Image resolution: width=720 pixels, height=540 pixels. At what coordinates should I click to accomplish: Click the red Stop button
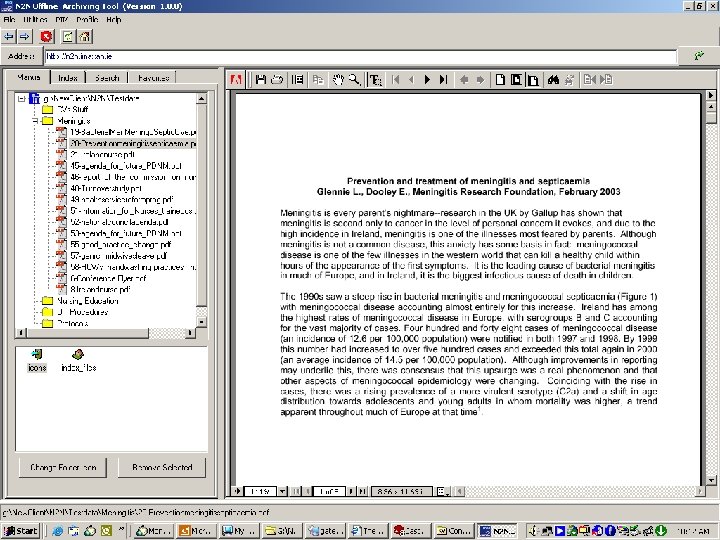click(x=46, y=36)
